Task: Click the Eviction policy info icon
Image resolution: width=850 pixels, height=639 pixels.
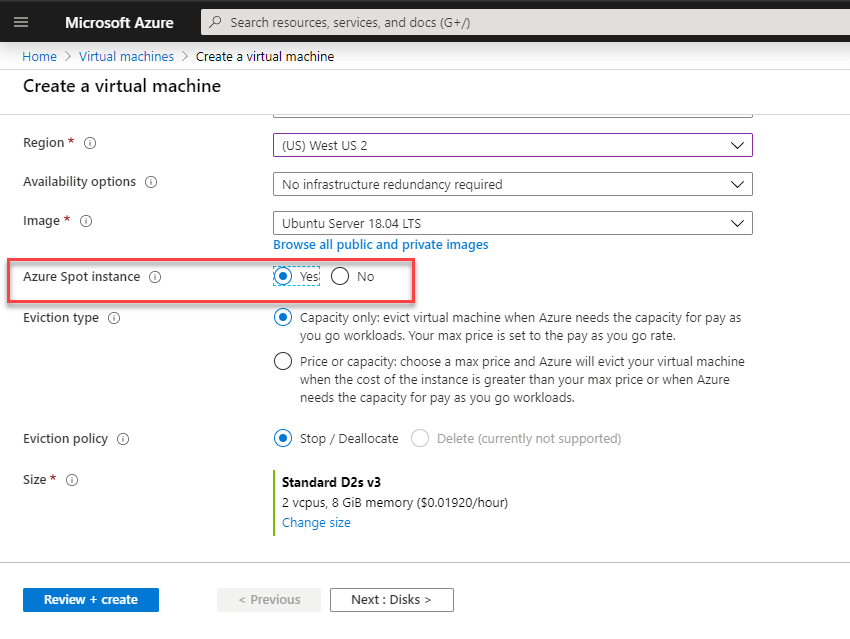Action: click(x=123, y=439)
